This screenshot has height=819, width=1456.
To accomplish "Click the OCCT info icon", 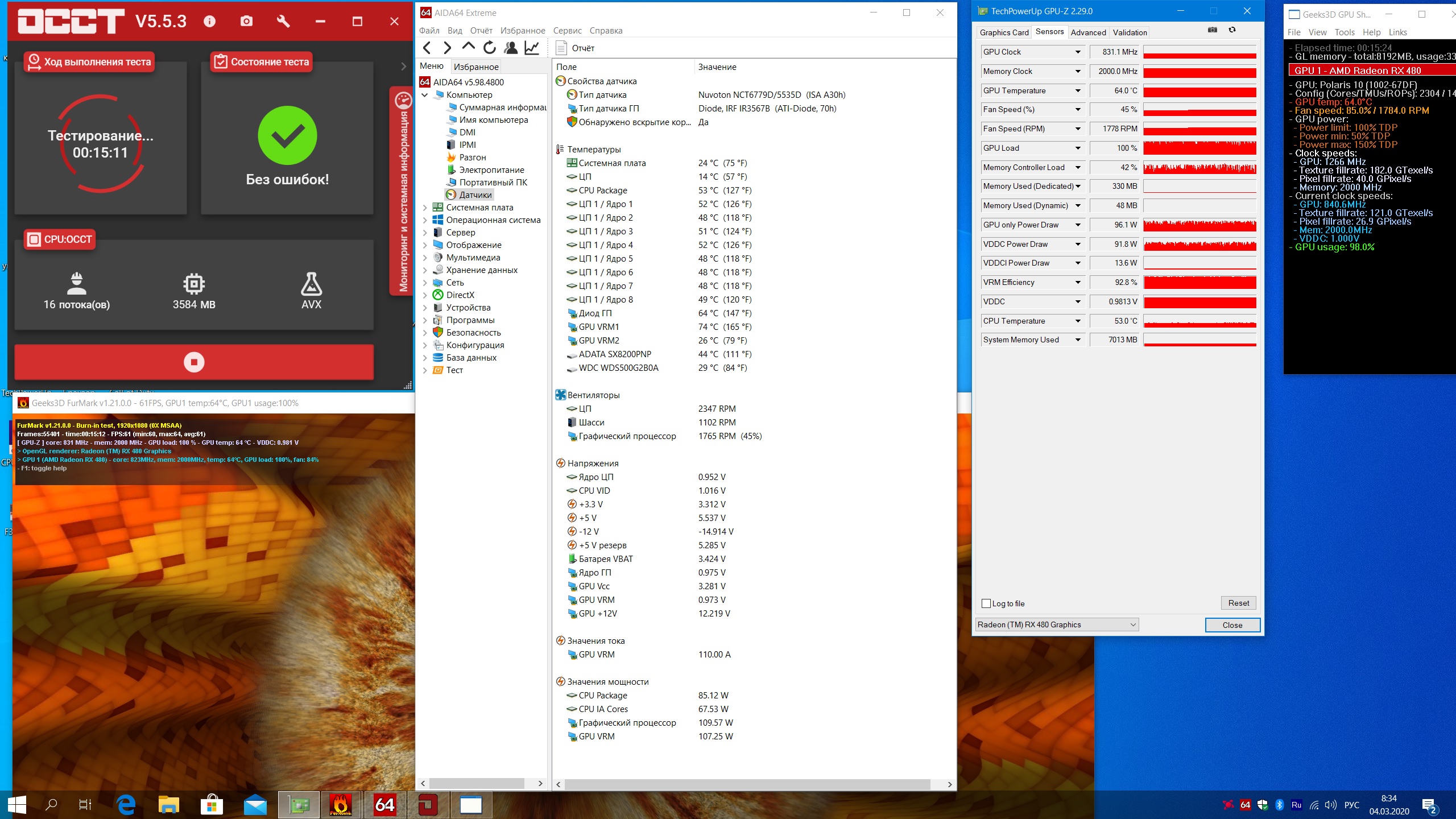I will [x=210, y=22].
